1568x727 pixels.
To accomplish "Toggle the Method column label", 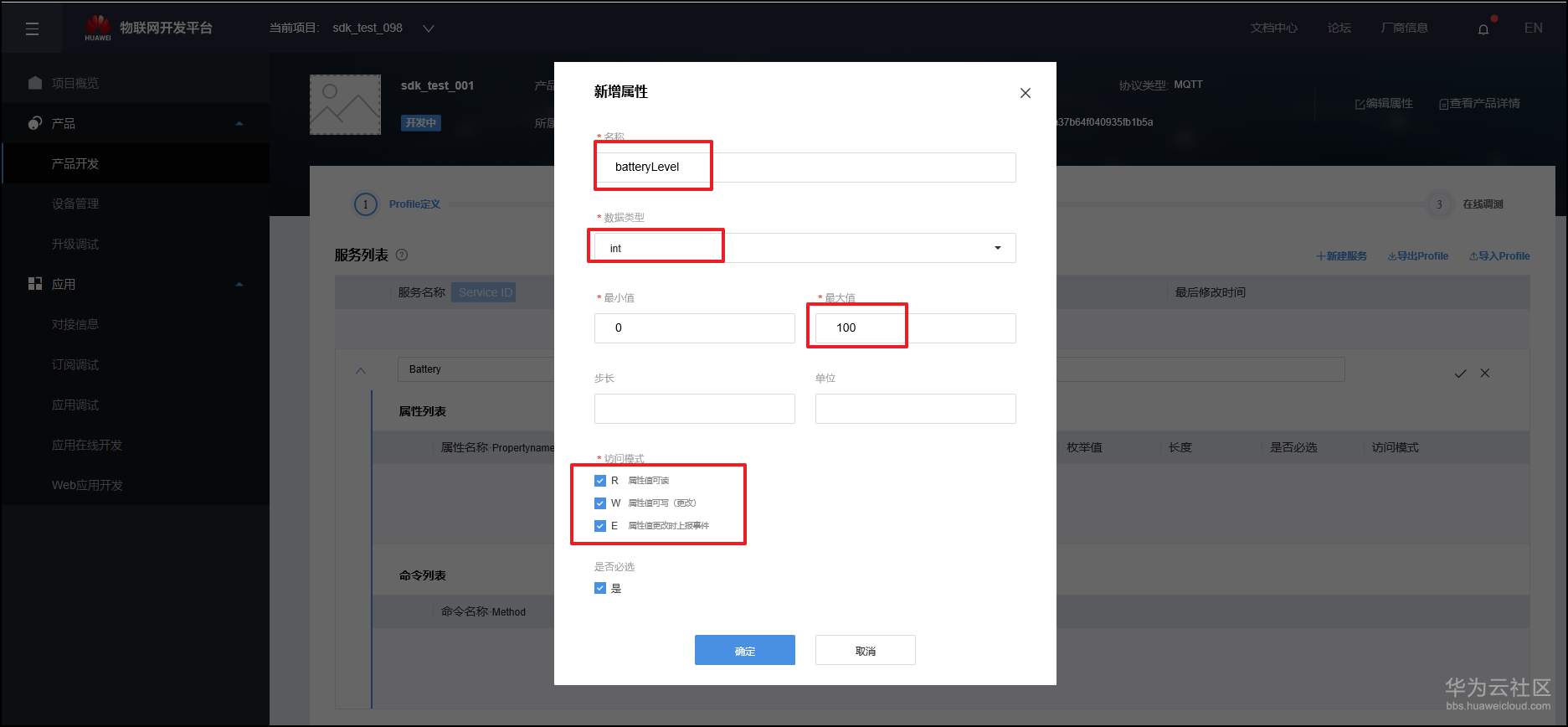I will click(x=508, y=612).
